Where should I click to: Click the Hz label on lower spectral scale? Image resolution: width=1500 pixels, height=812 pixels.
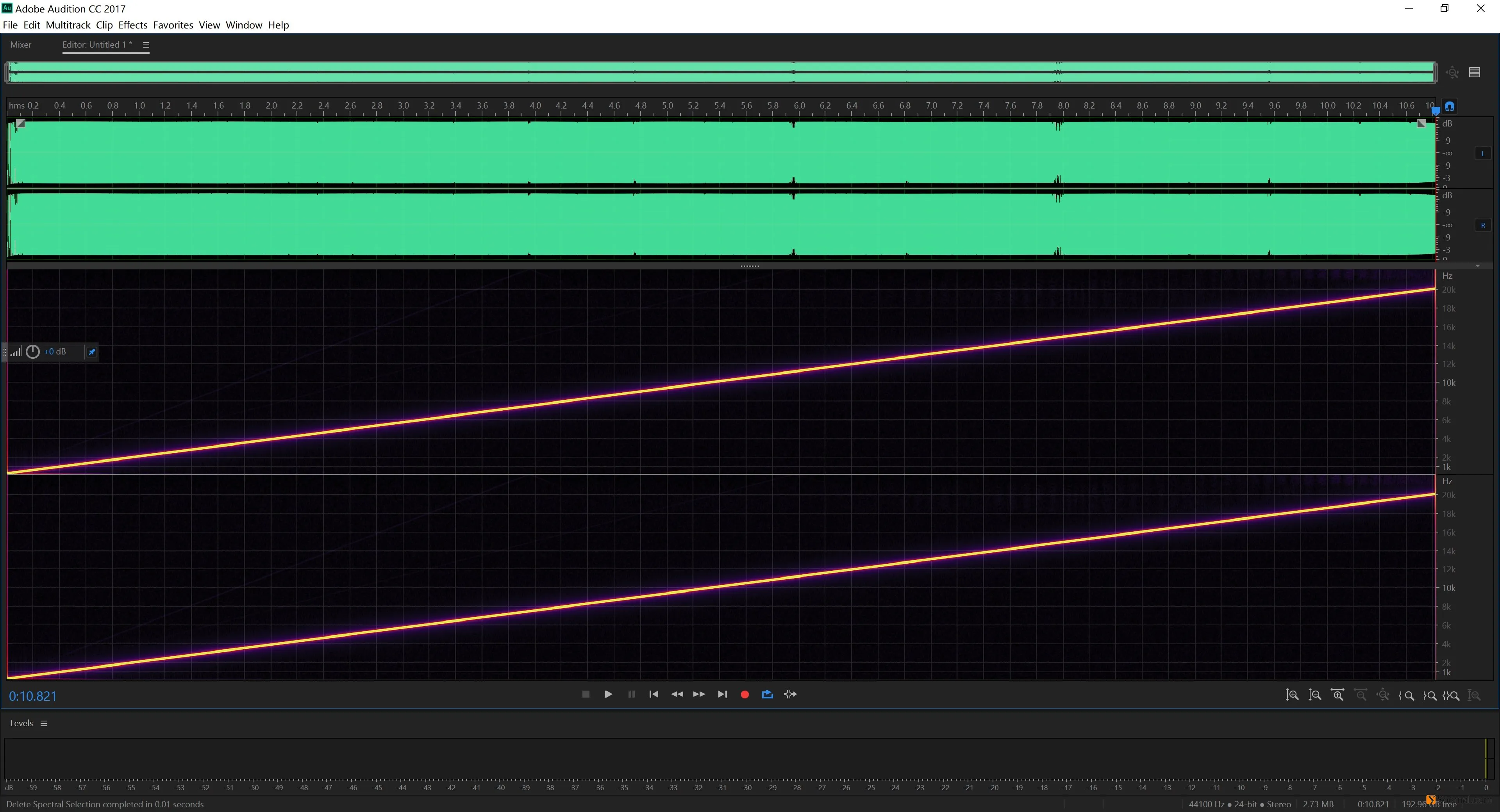tap(1447, 481)
